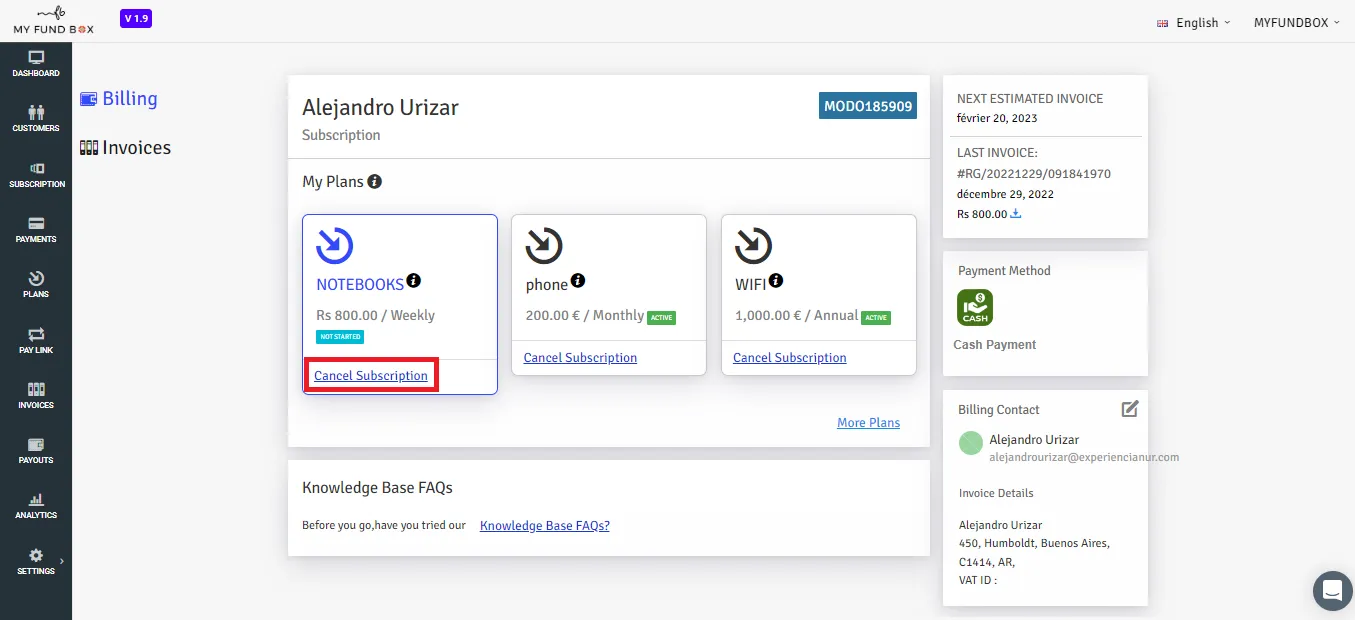Edit the Billing Contact details

pyautogui.click(x=1130, y=408)
